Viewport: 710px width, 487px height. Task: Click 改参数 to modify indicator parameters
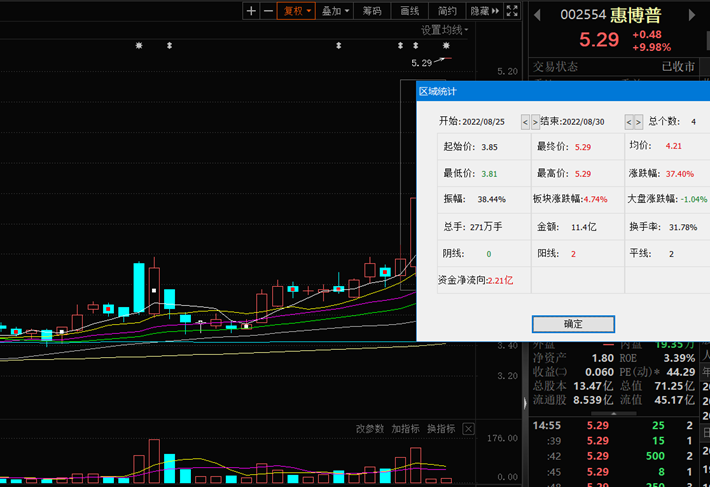369,428
